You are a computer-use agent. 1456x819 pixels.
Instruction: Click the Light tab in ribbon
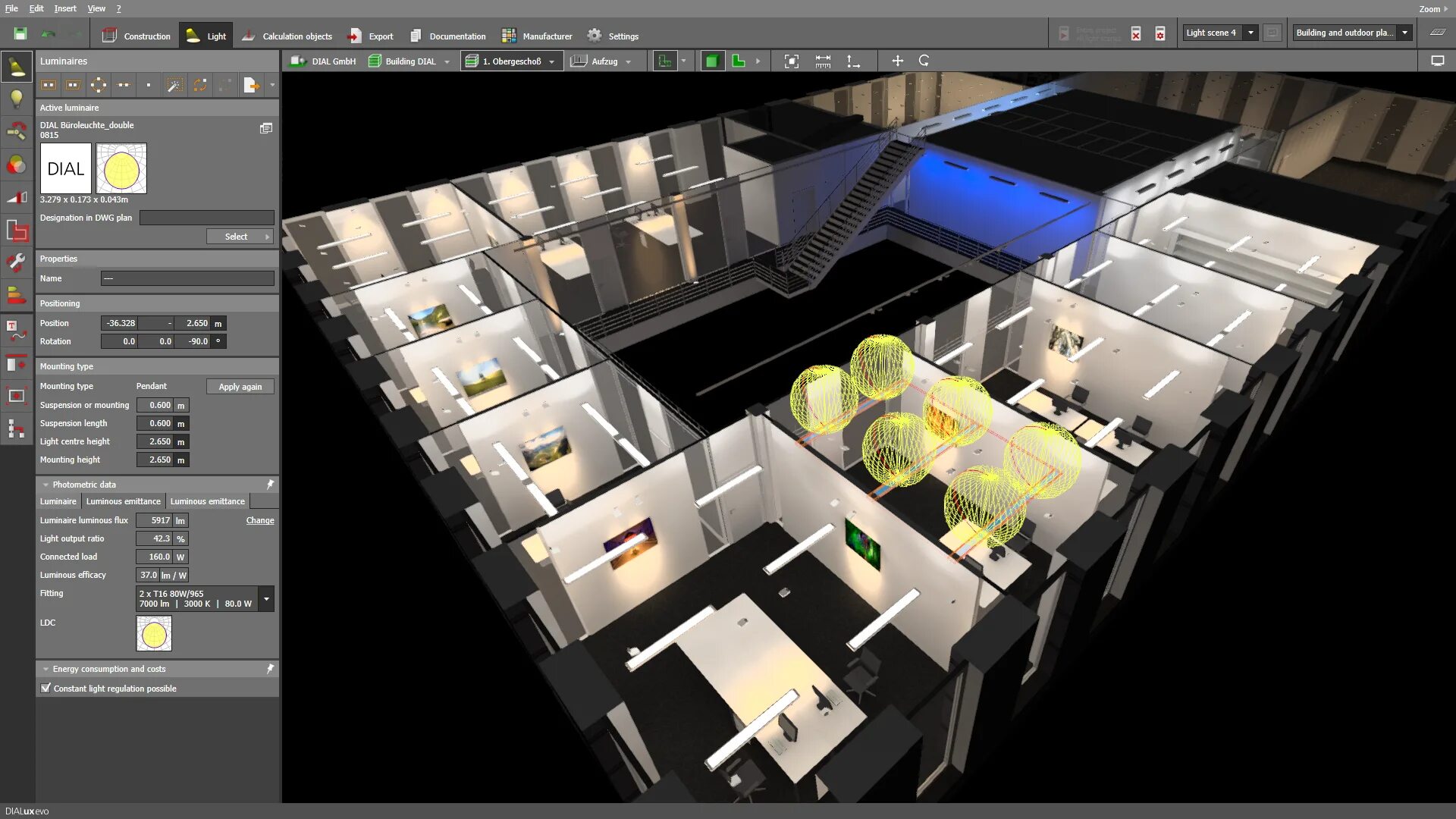coord(207,35)
